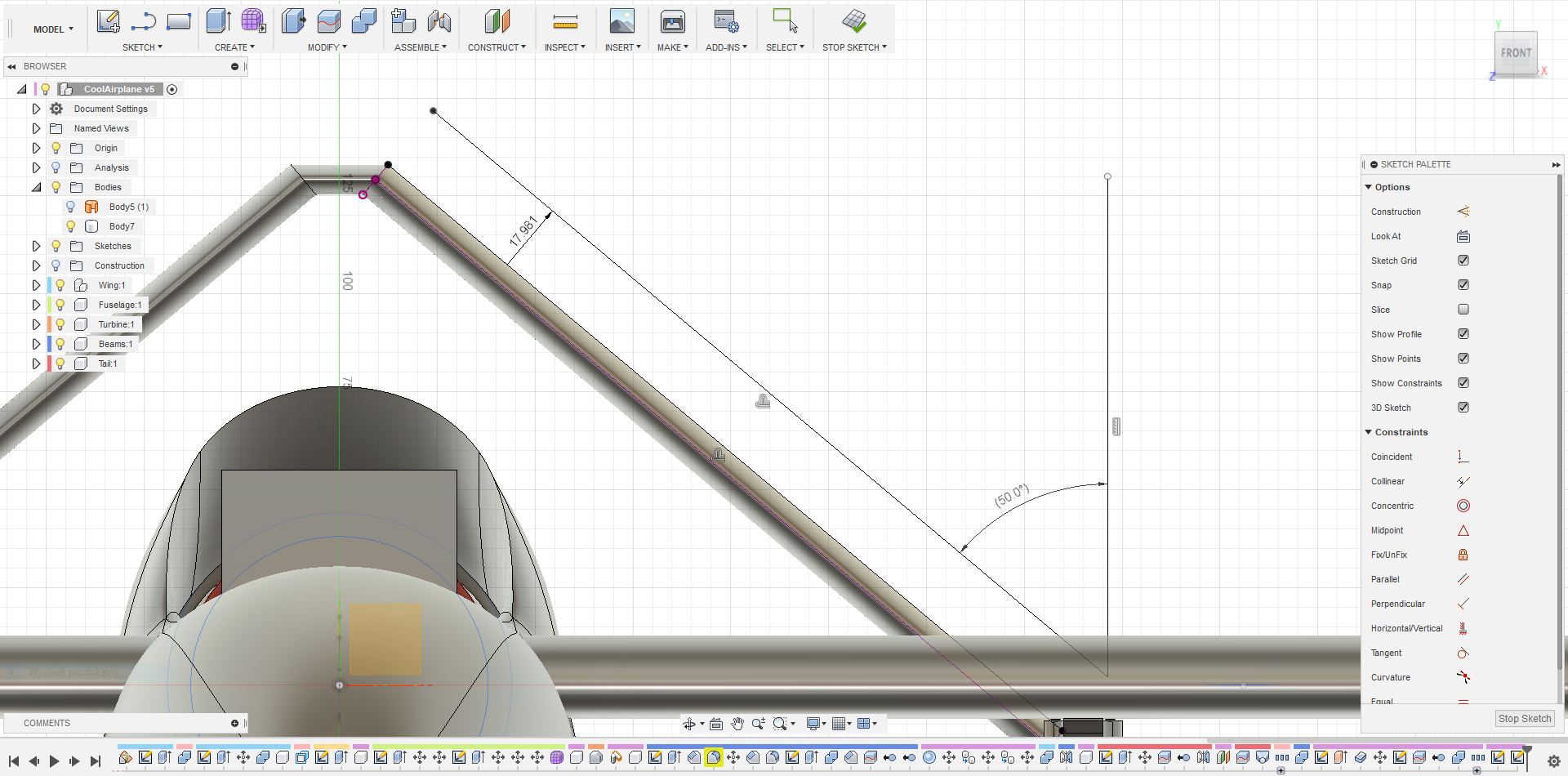The image size is (1568, 776).
Task: Toggle the 3D Sketch checkbox
Action: pyautogui.click(x=1463, y=408)
